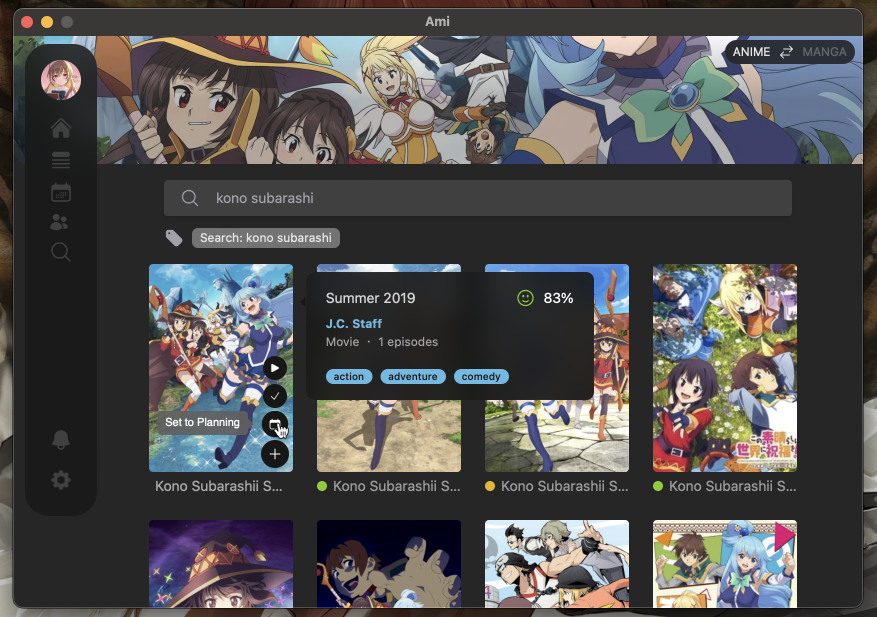Open the user profile avatar
The image size is (877, 617).
click(x=61, y=80)
